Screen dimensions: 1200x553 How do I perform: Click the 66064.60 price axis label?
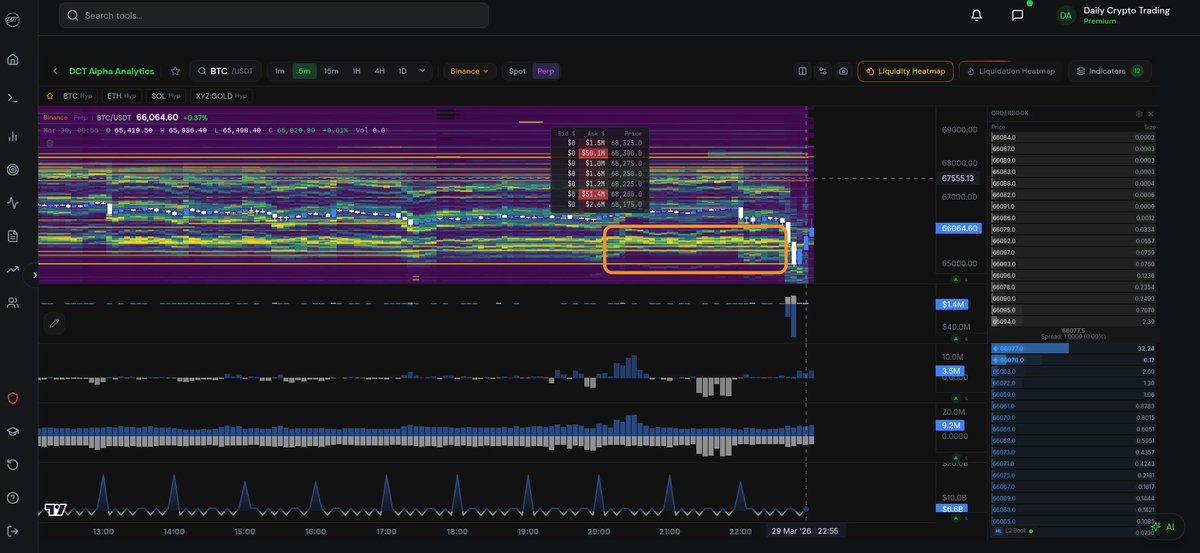click(x=959, y=228)
